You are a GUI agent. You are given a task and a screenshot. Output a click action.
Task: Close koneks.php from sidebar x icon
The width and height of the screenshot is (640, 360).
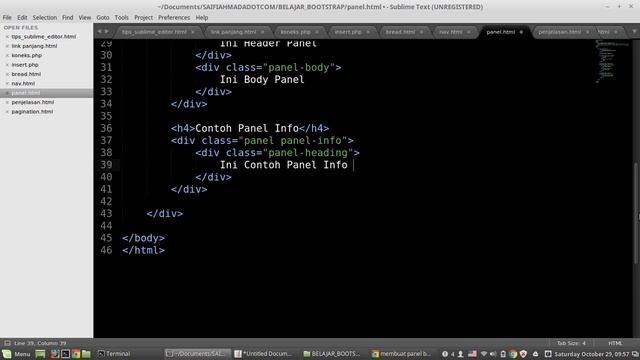tap(7, 56)
